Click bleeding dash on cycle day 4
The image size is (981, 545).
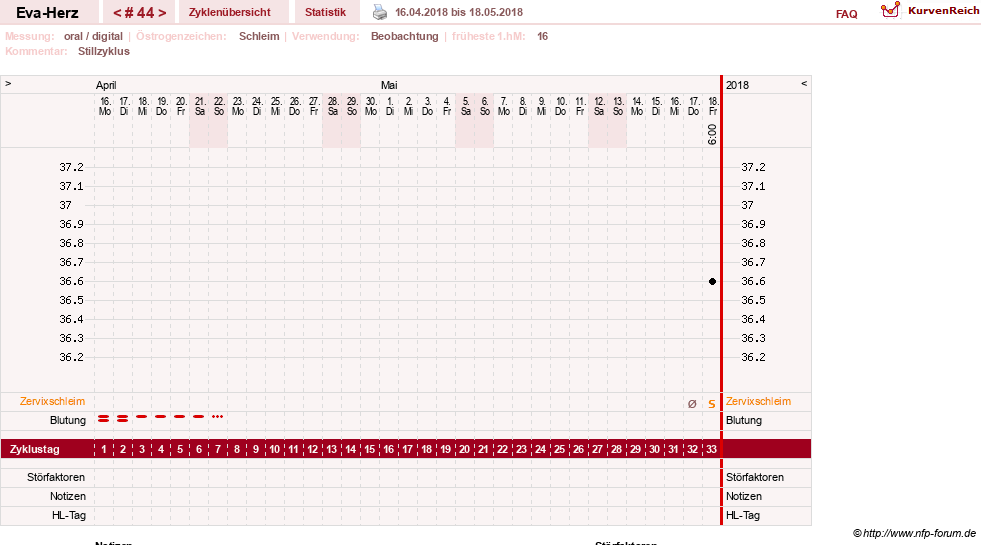click(161, 417)
